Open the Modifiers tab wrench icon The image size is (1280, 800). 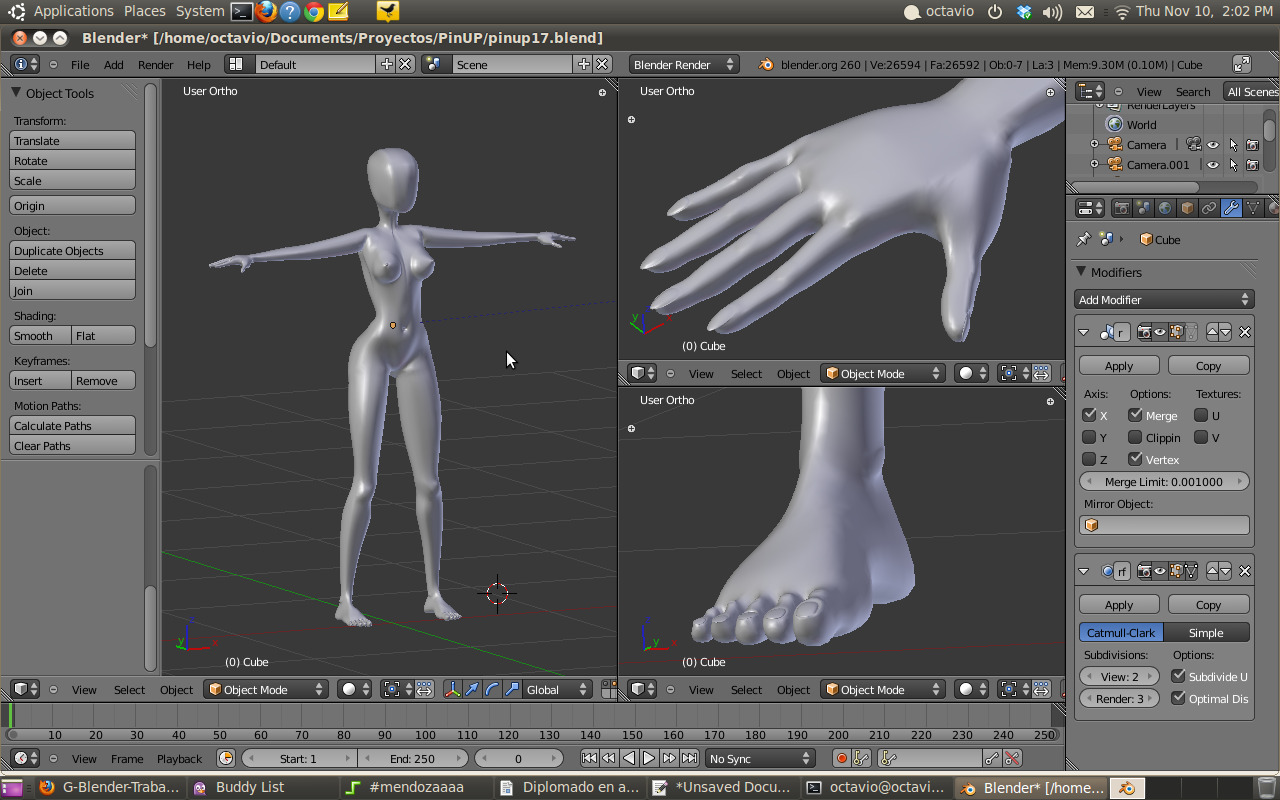point(1231,208)
